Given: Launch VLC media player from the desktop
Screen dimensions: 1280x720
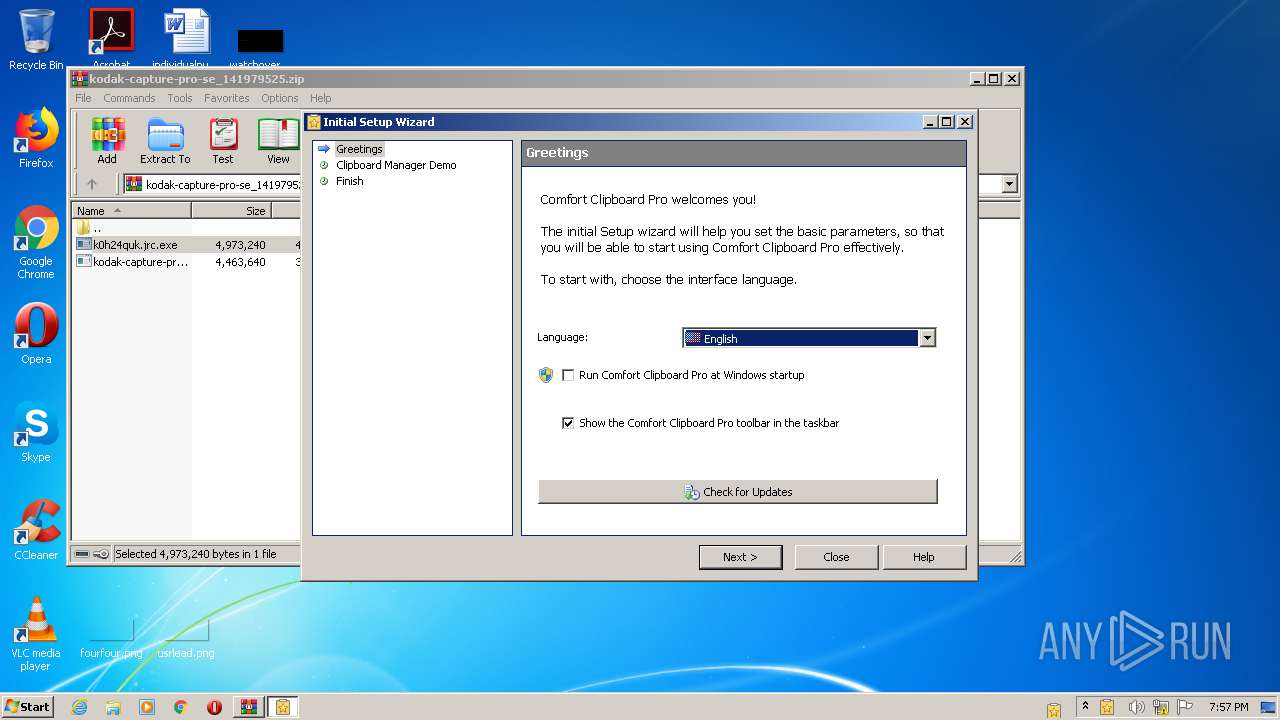Looking at the screenshot, I should click(36, 634).
